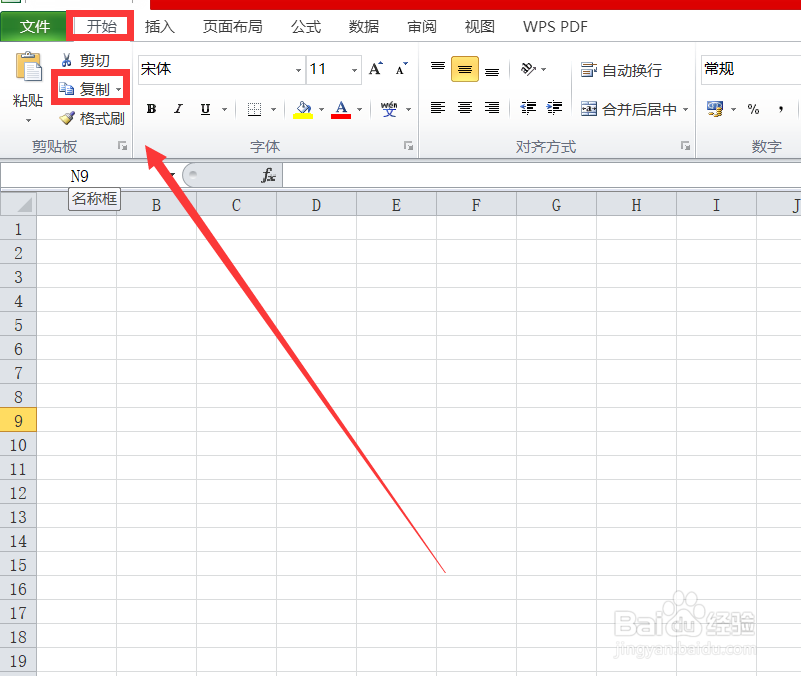Select the Format Painter brush

(x=92, y=119)
